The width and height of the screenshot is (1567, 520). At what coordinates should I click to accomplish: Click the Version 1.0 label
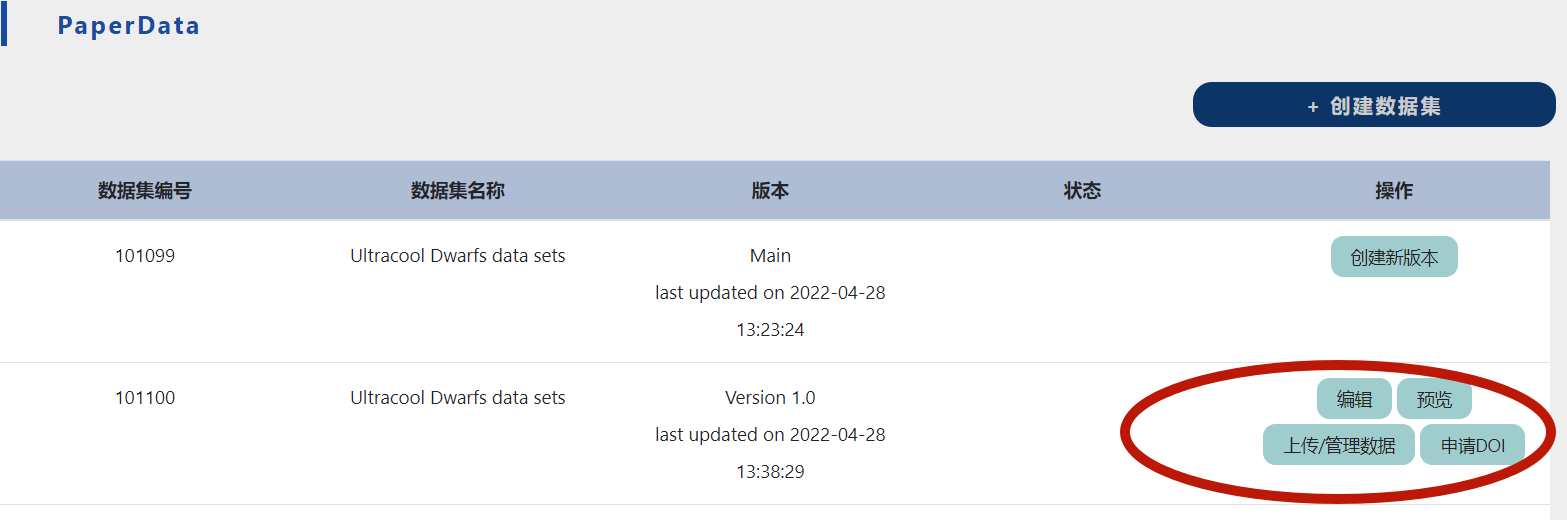click(x=770, y=398)
